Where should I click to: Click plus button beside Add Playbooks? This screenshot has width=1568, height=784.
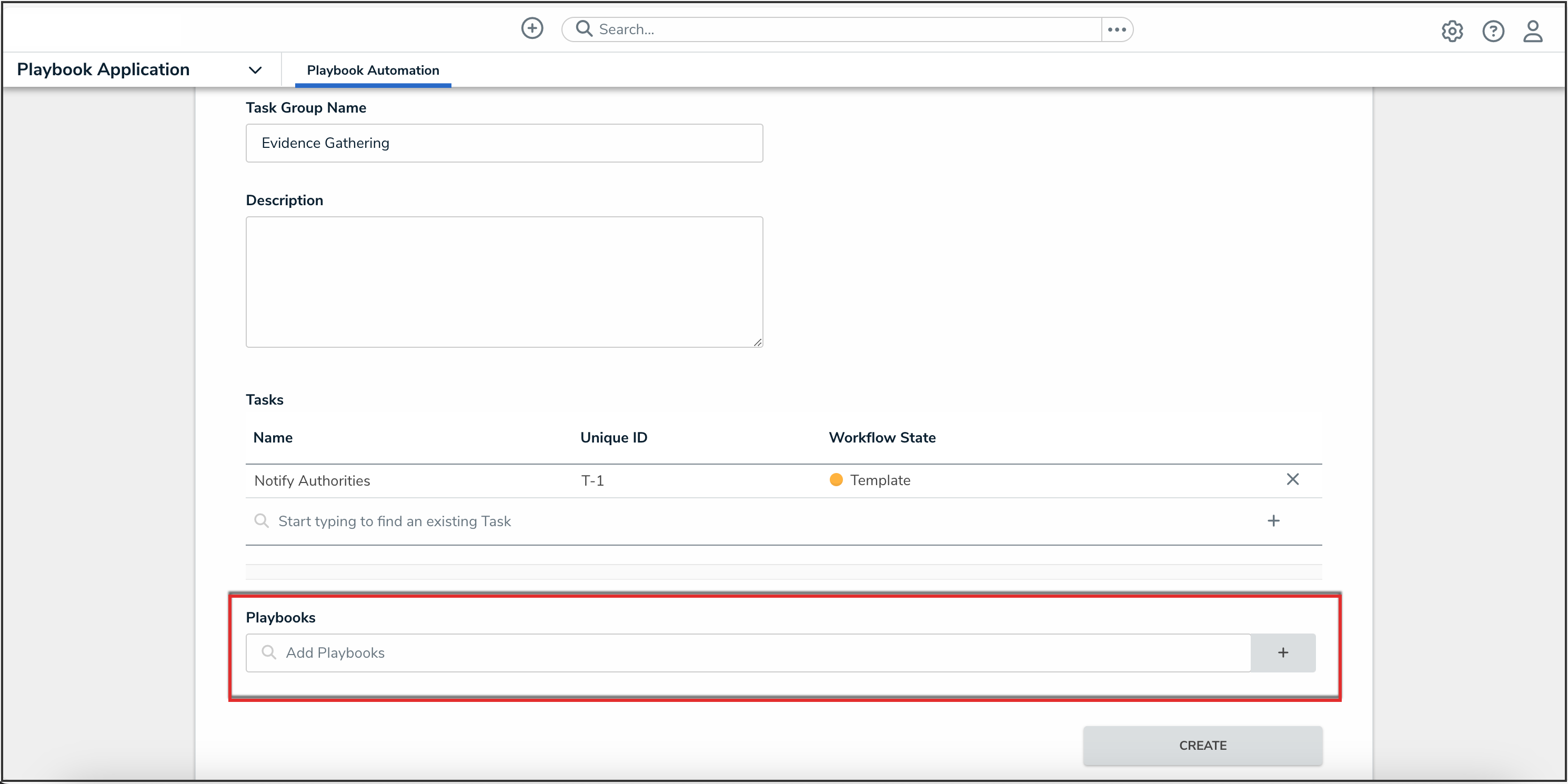pyautogui.click(x=1282, y=652)
